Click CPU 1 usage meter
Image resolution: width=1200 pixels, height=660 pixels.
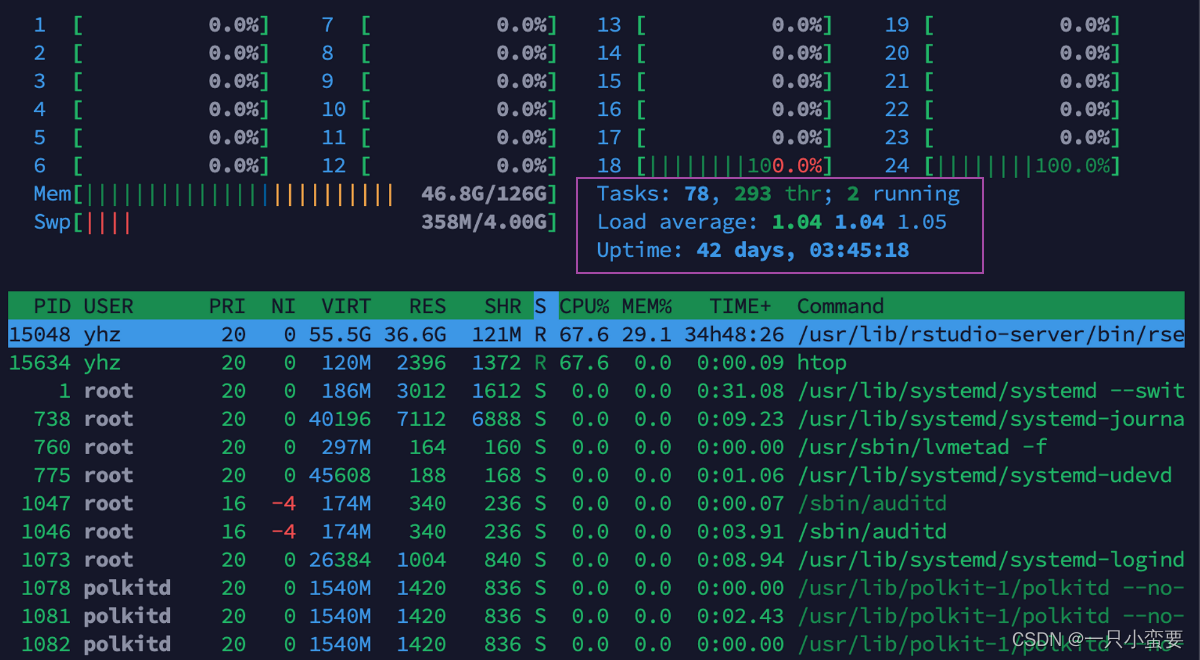point(152,25)
